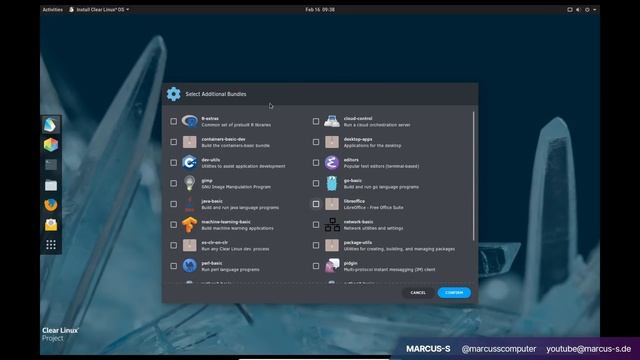640x360 pixels.
Task: Check the go-basic bundle
Action: pyautogui.click(x=316, y=183)
